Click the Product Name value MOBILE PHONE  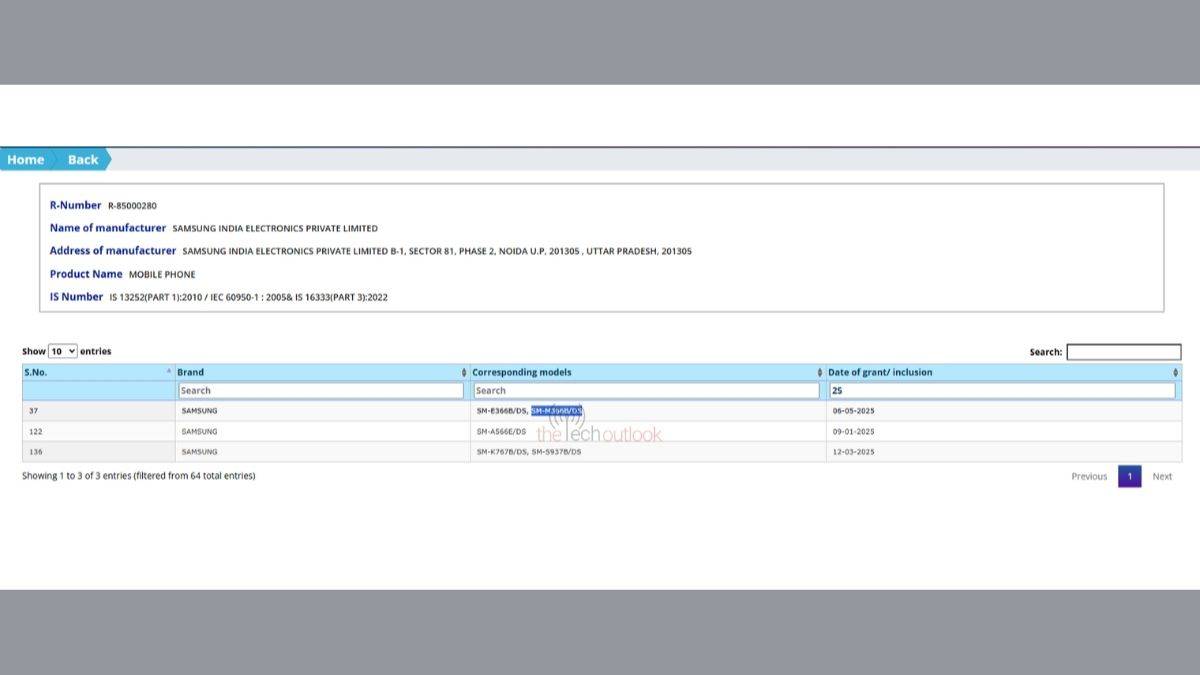pyautogui.click(x=162, y=274)
